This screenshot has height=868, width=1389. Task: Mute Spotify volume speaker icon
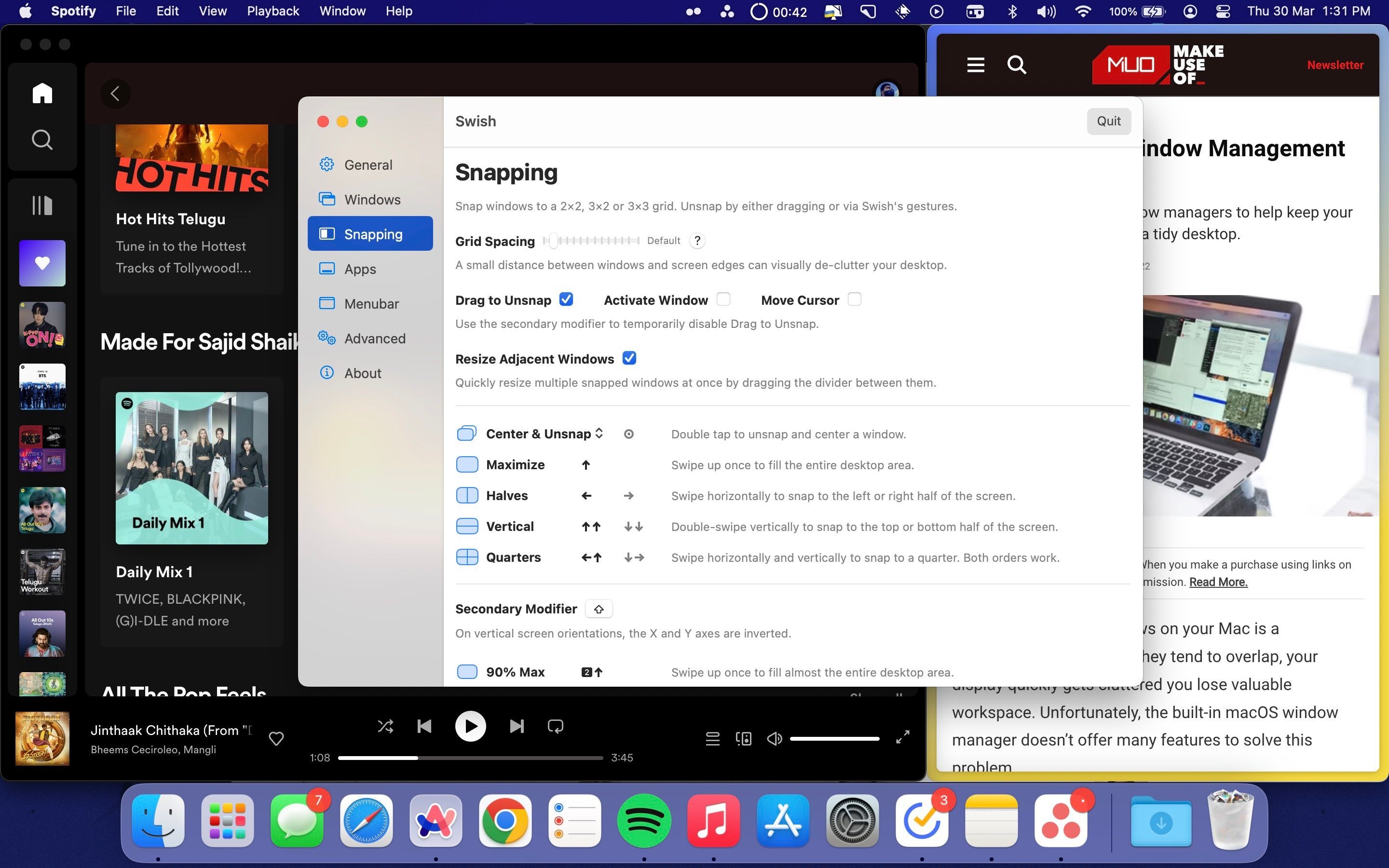tap(774, 738)
